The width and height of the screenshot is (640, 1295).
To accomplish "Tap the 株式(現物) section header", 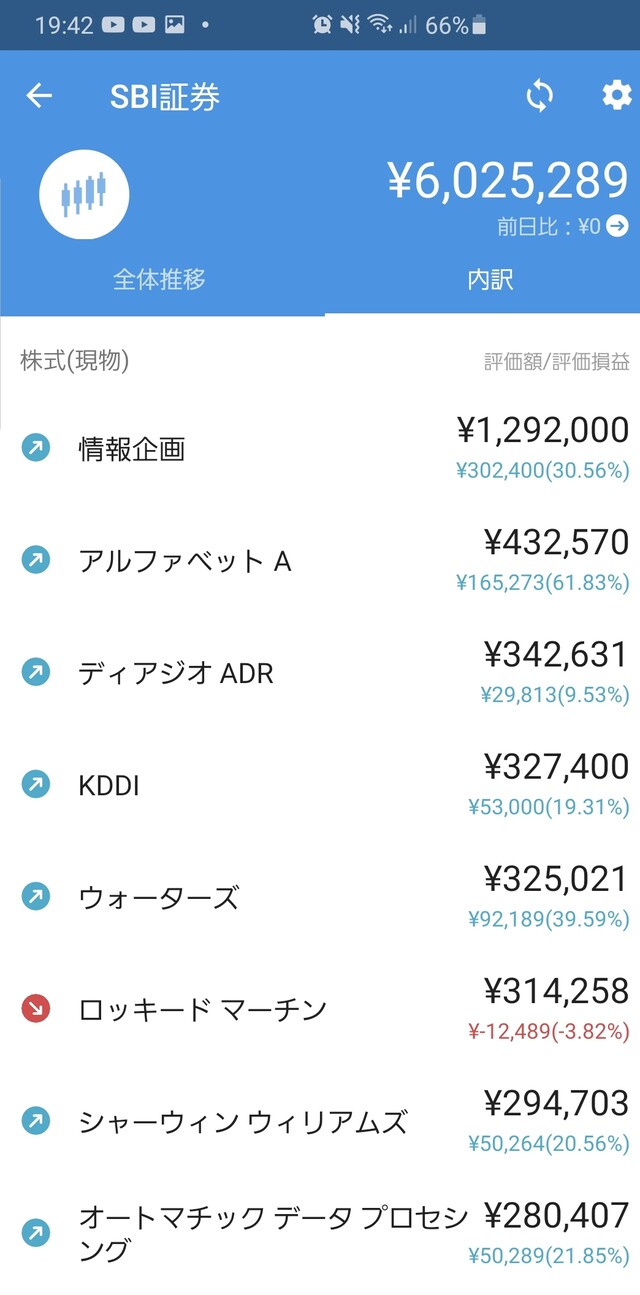I will tap(75, 361).
